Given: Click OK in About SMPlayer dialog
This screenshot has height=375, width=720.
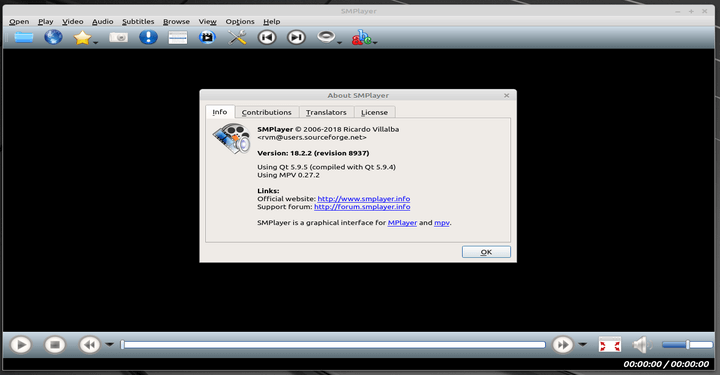Looking at the screenshot, I should coord(486,252).
